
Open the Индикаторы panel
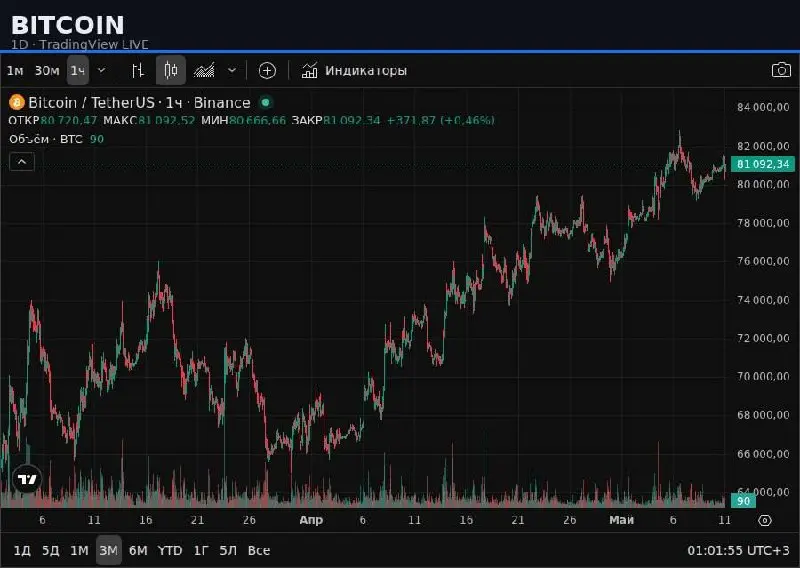(x=354, y=70)
